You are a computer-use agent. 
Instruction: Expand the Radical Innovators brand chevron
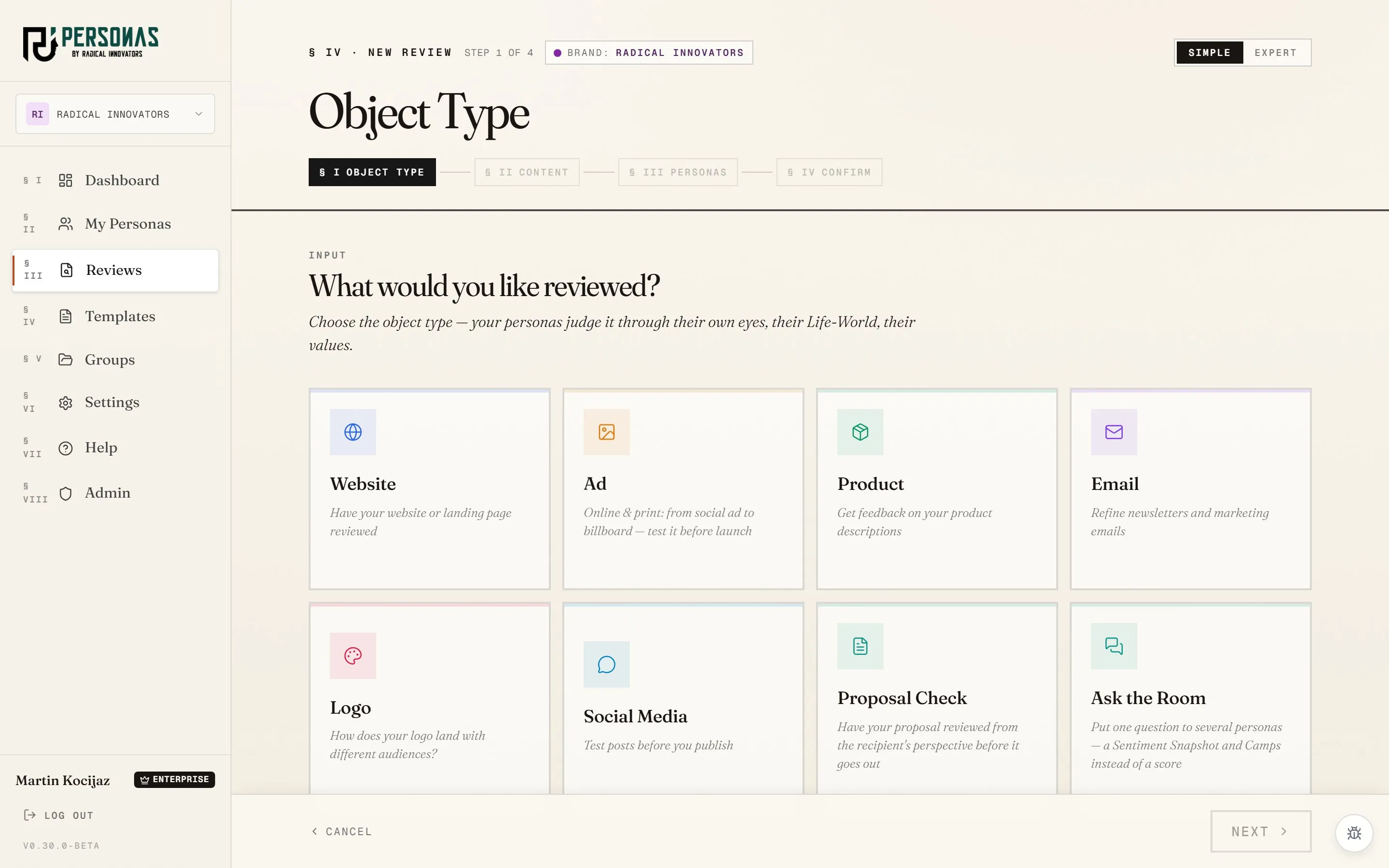199,114
